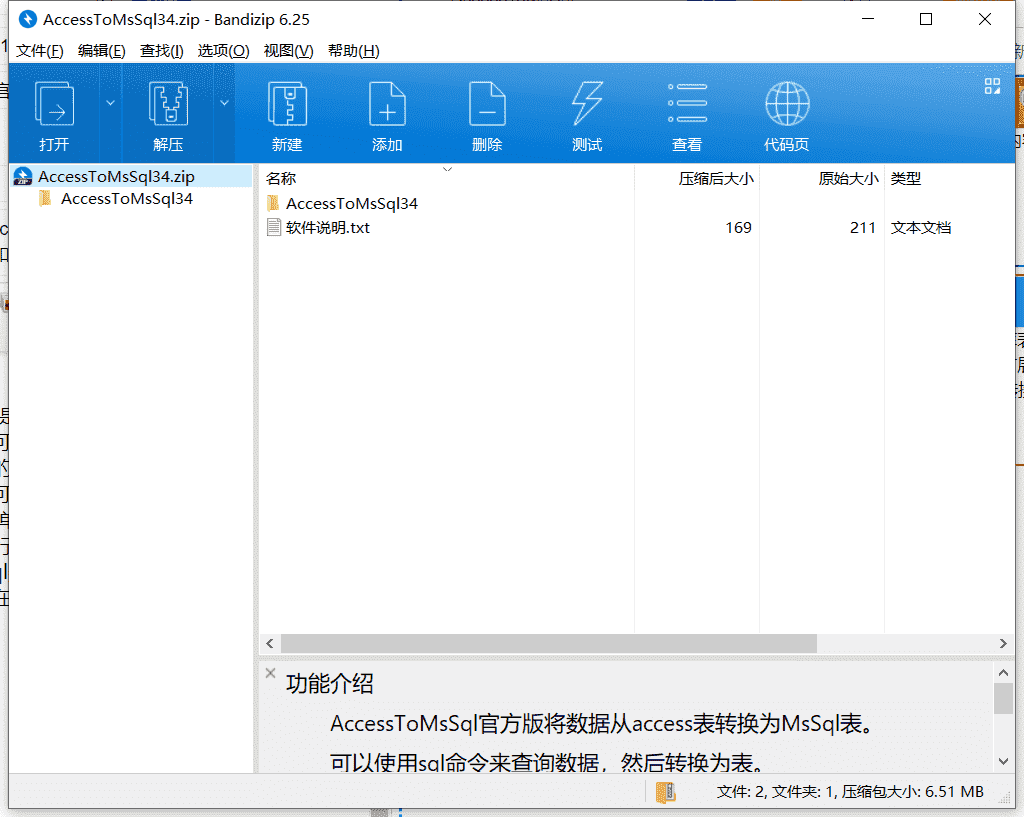This screenshot has height=817, width=1024.
Task: Select the 软件说明.txt file row
Action: pyautogui.click(x=637, y=228)
